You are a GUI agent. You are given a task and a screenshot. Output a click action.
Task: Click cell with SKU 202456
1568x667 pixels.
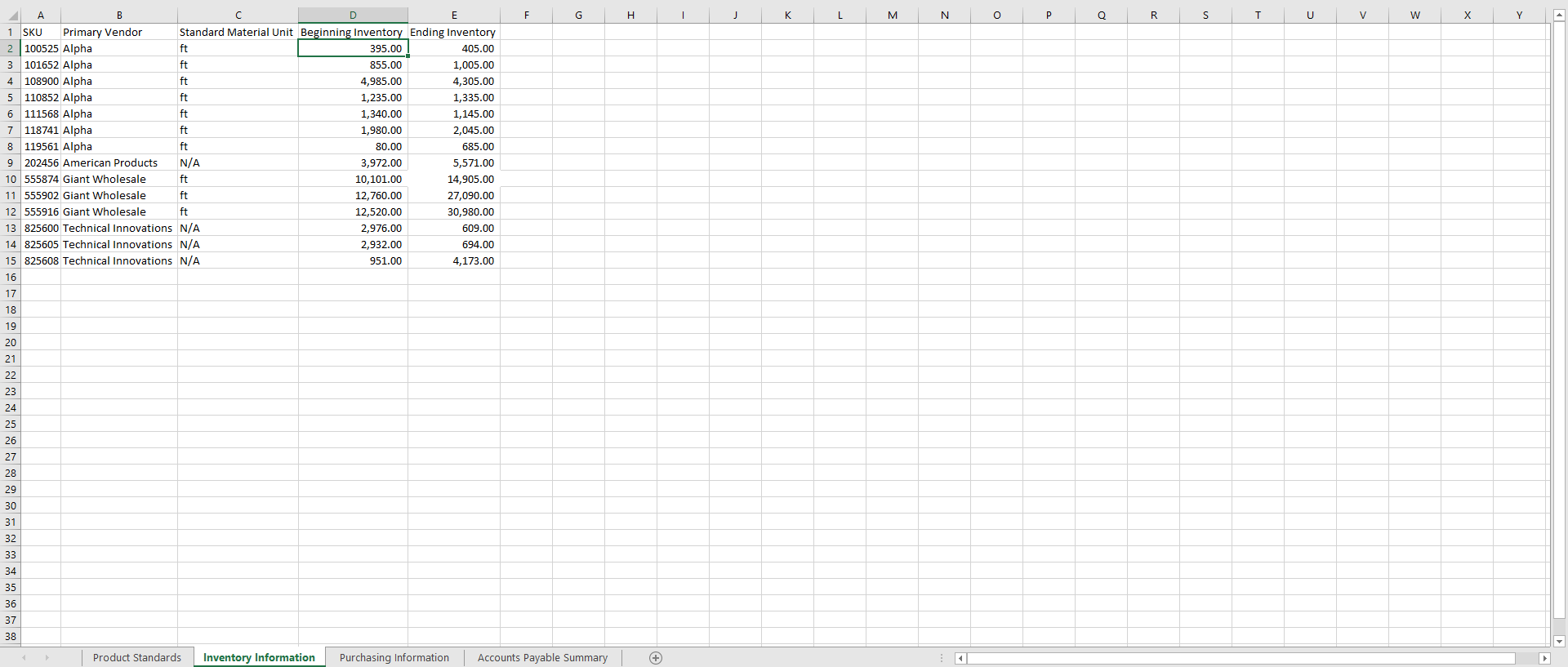click(x=41, y=162)
